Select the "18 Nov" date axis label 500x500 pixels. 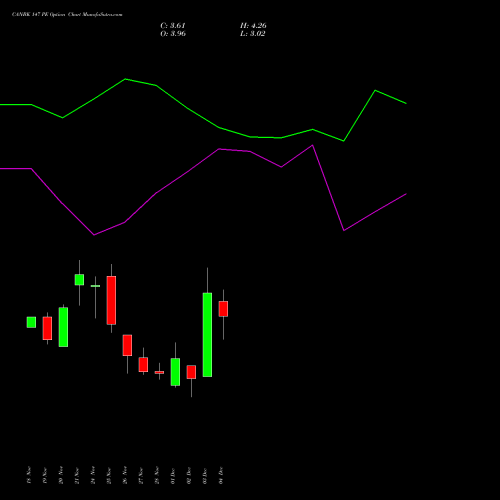[x=29, y=475]
